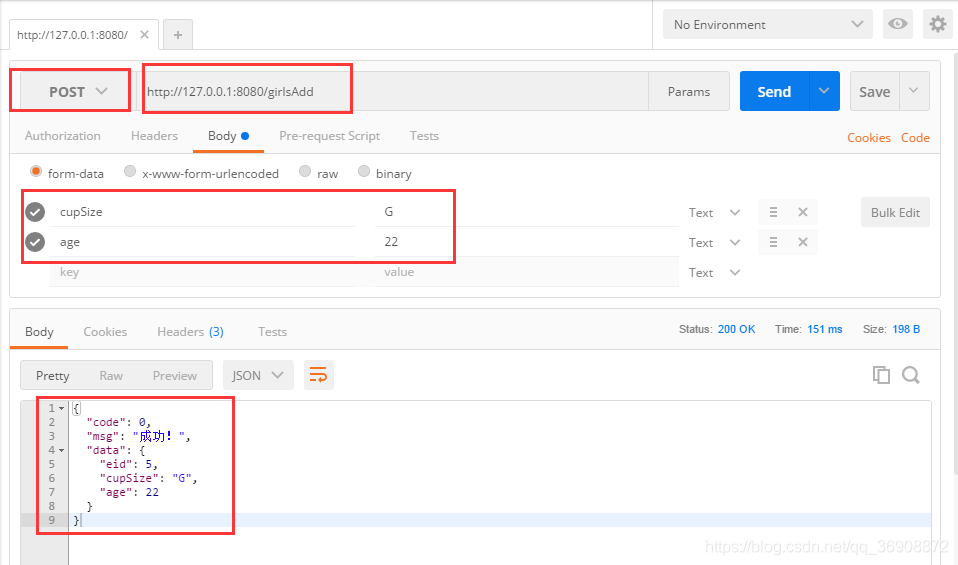Image resolution: width=958 pixels, height=565 pixels.
Task: Open the Cookies link
Action: [868, 137]
